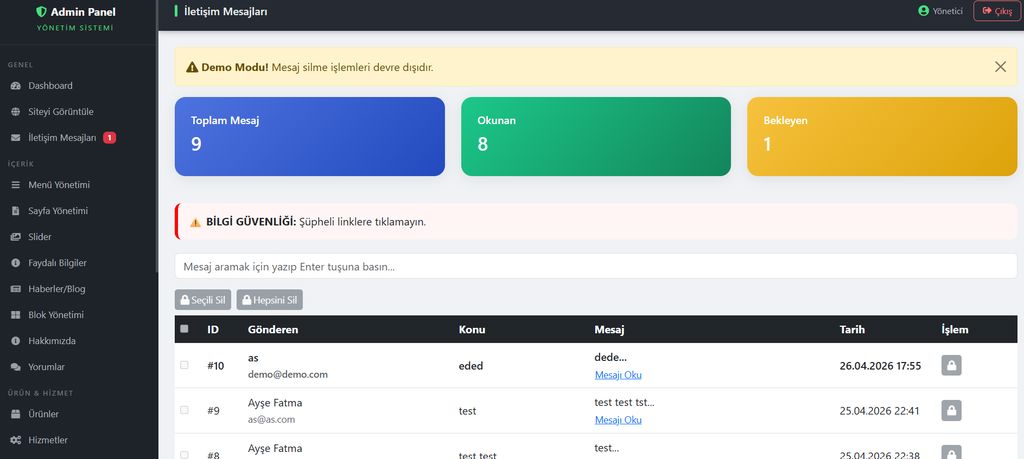Viewport: 1024px width, 459px height.
Task: Check the checkbox for message #9
Action: [x=184, y=410]
